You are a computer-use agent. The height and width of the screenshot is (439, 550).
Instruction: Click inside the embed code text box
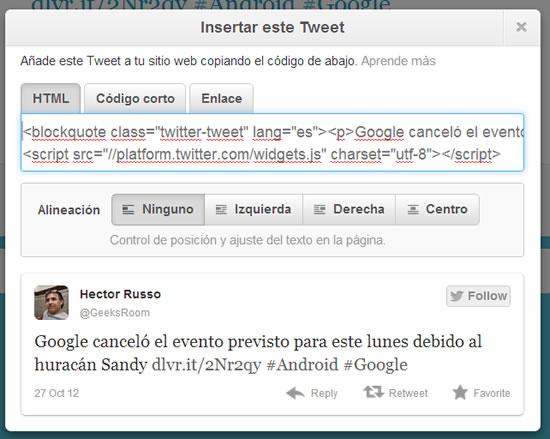272,143
